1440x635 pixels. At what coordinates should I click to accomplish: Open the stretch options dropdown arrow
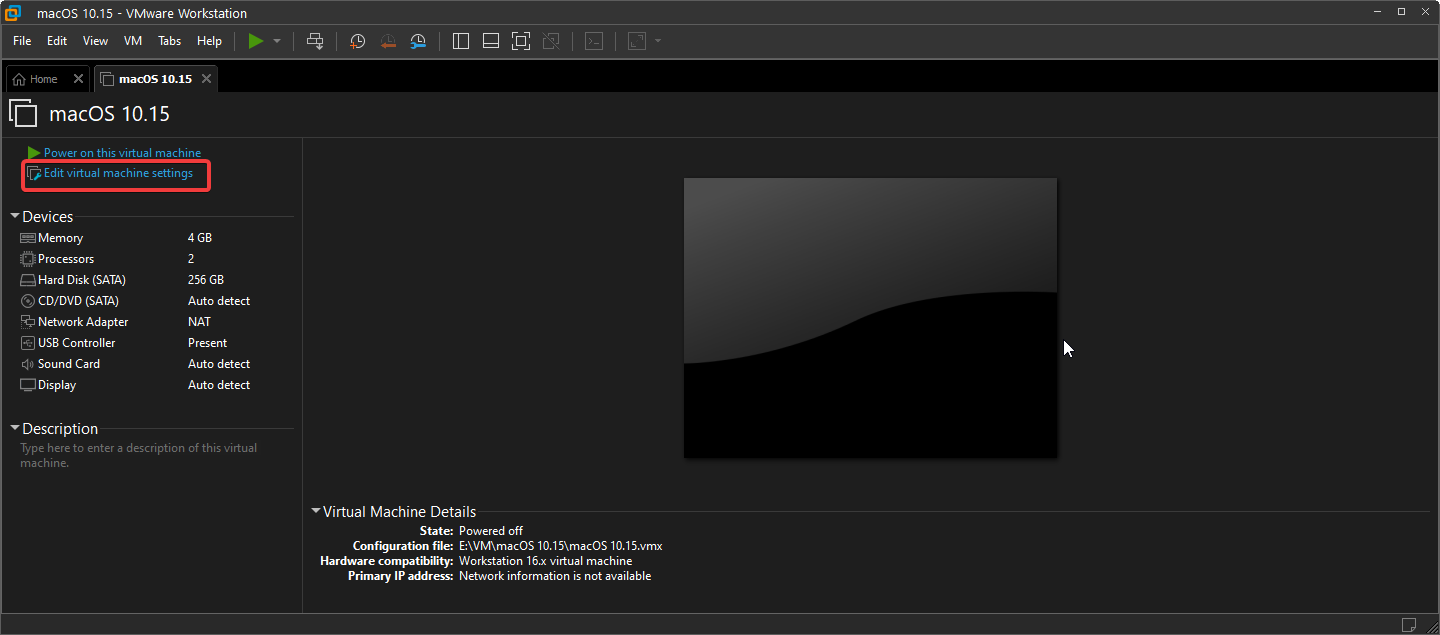click(658, 41)
